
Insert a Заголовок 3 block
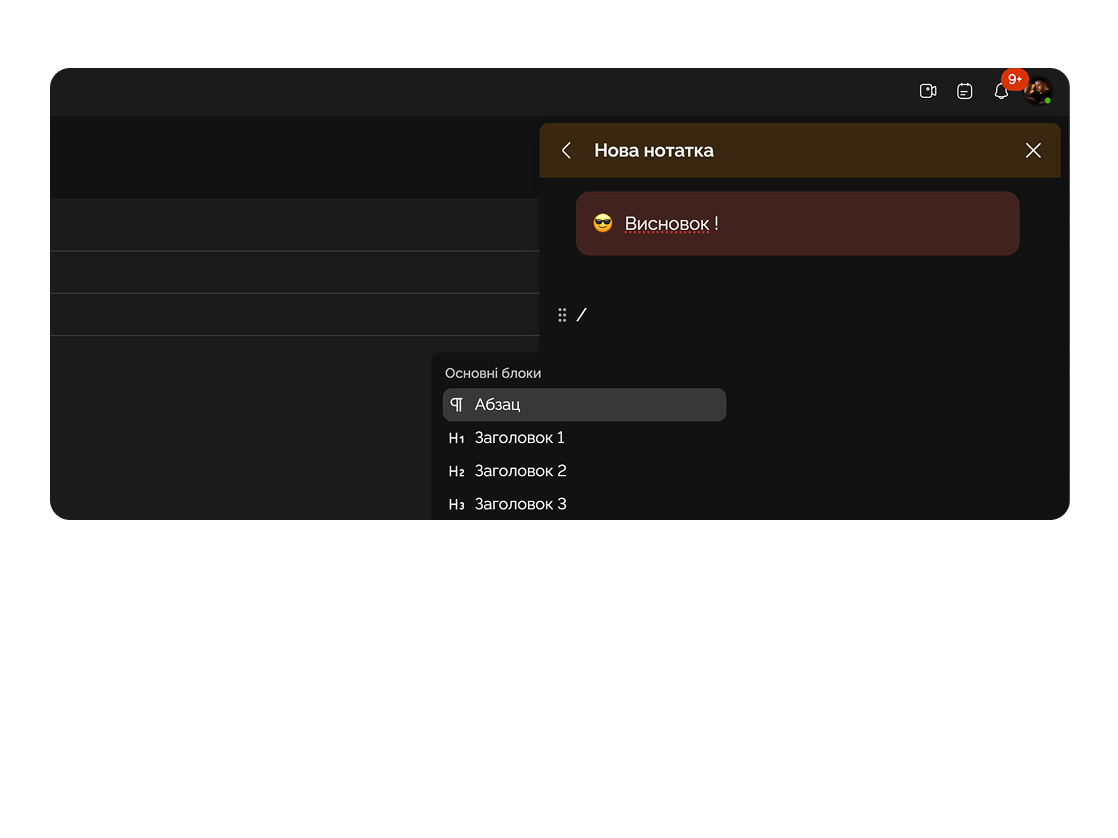520,504
